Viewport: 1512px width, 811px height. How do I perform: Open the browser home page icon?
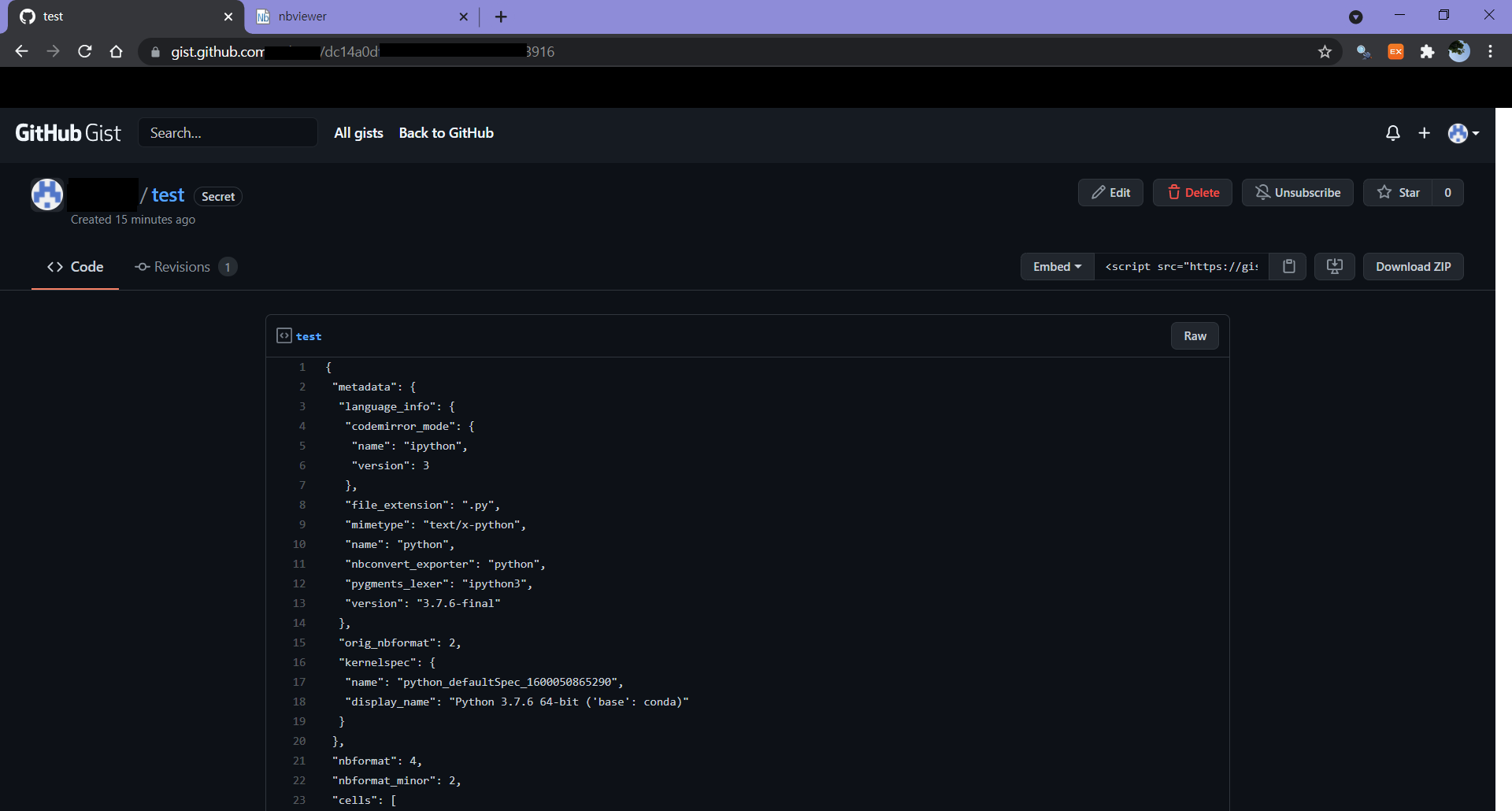click(117, 51)
